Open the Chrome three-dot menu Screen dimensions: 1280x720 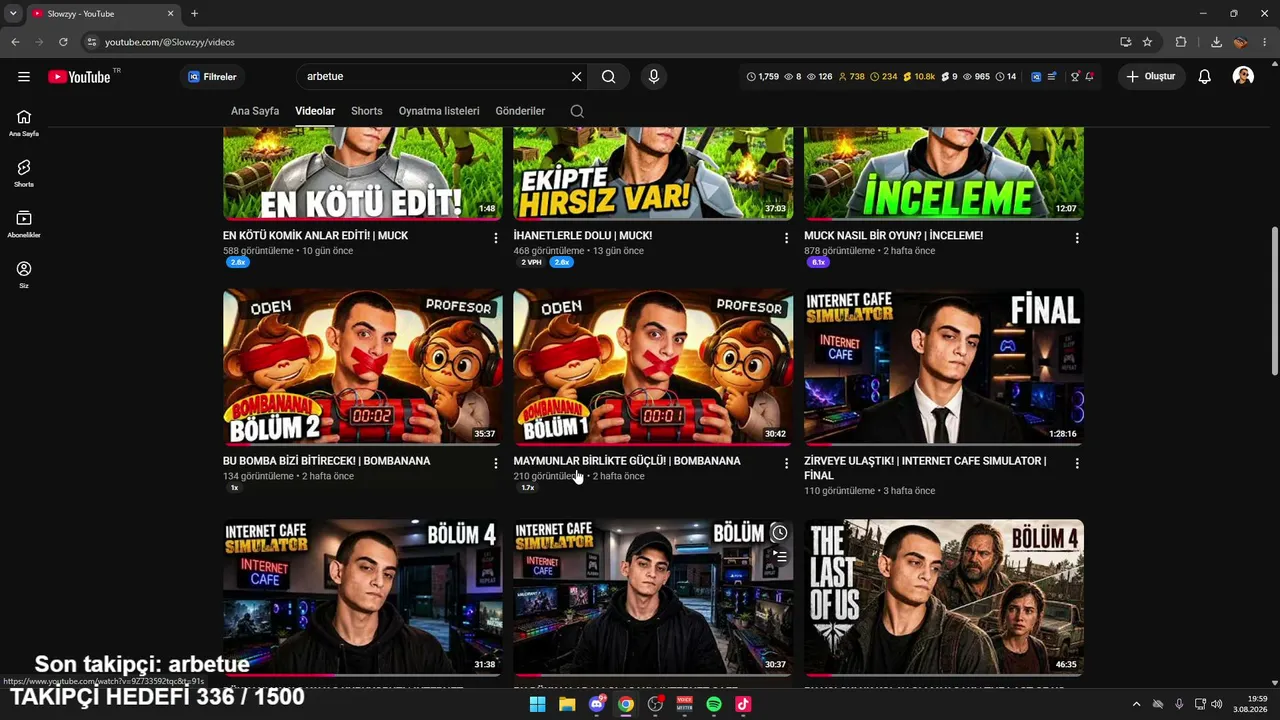pos(1265,42)
